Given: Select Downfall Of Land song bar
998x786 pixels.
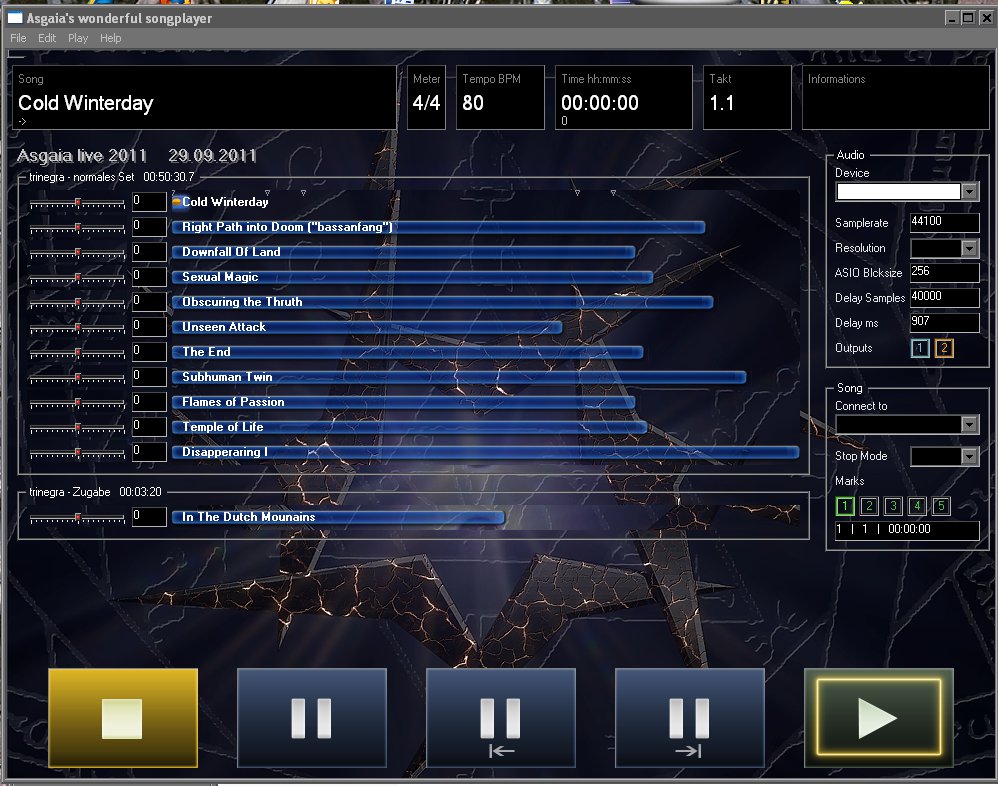Looking at the screenshot, I should 403,252.
